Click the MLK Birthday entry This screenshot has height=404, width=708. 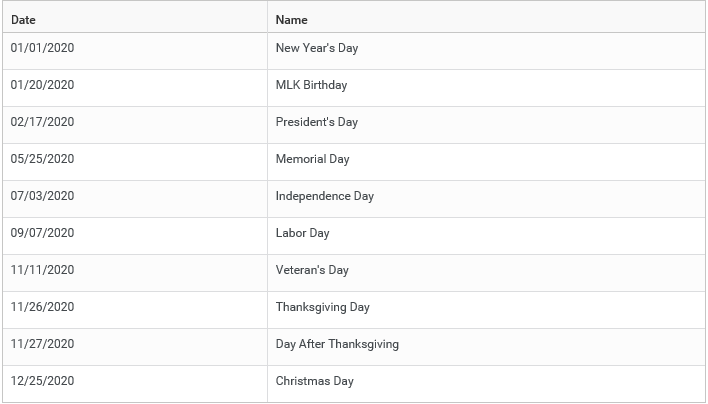pyautogui.click(x=312, y=85)
